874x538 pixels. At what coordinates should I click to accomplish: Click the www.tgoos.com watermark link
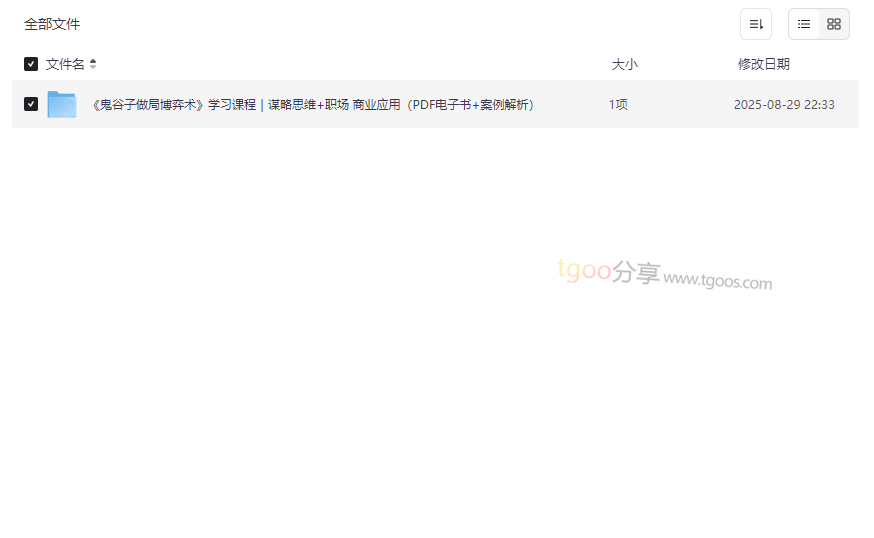[718, 280]
